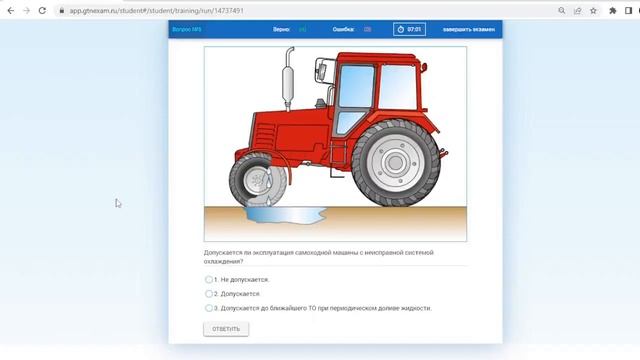Go back to the previous browser page
This screenshot has height=360, width=640.
point(11,11)
